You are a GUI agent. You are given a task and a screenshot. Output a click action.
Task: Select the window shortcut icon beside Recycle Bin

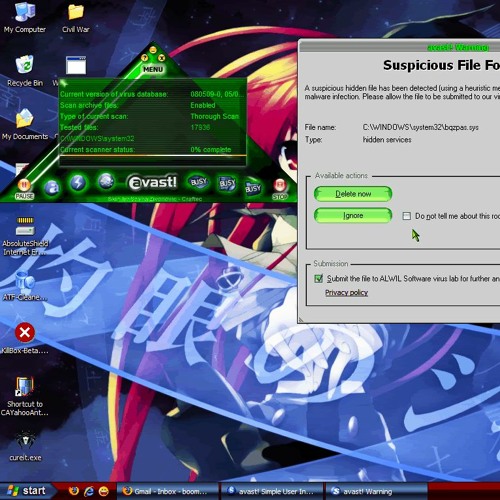(x=76, y=65)
